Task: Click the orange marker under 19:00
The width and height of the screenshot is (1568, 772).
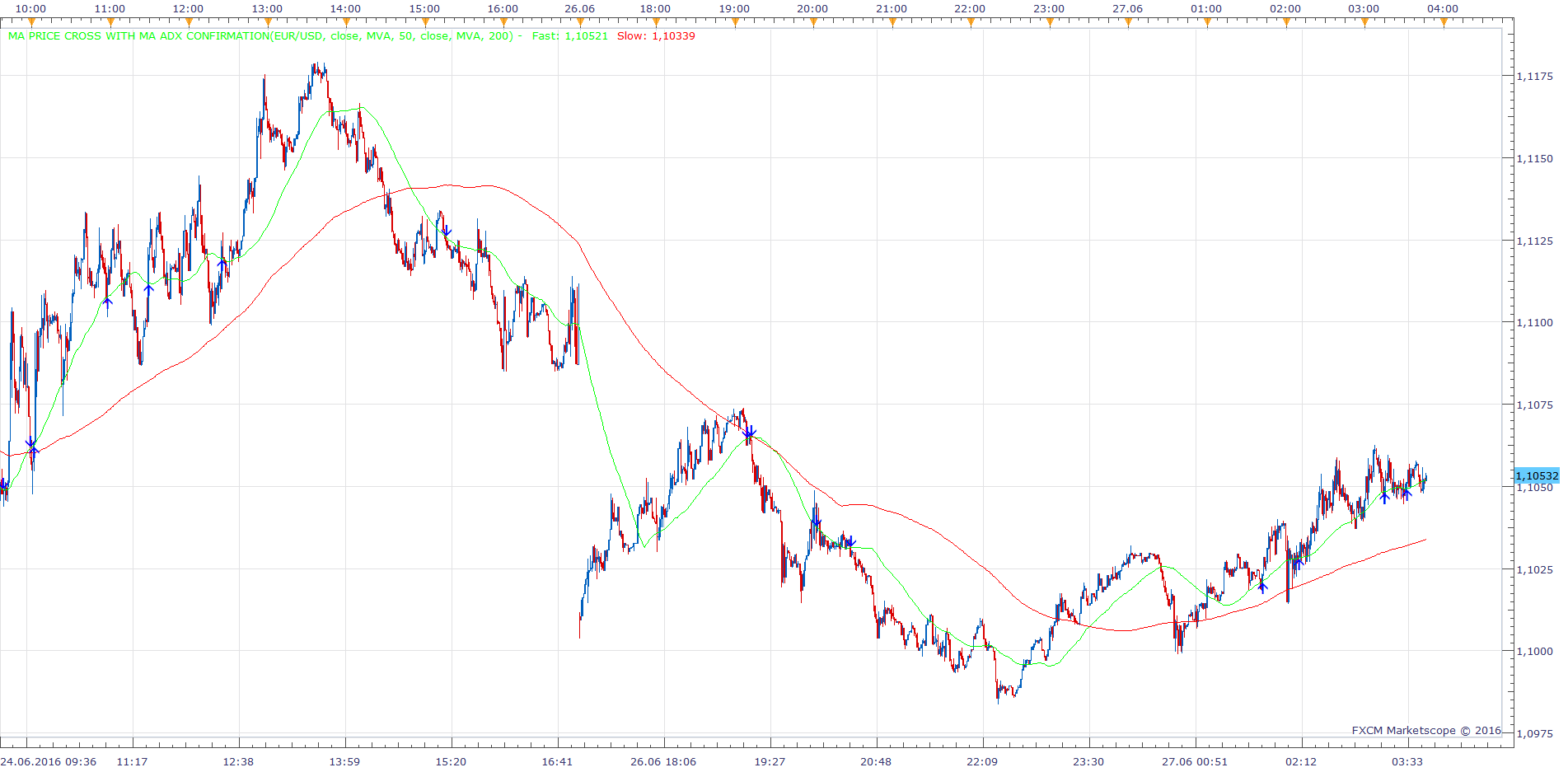Action: pos(734,22)
